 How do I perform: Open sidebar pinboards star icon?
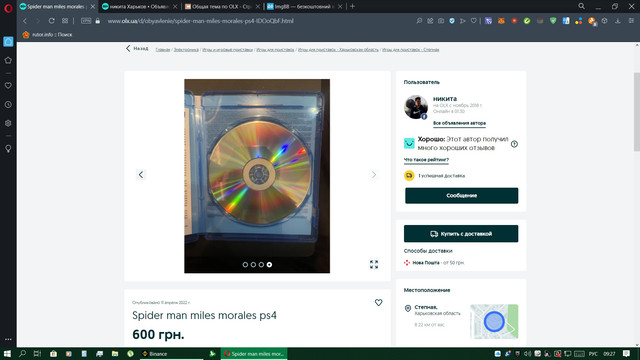8,60
